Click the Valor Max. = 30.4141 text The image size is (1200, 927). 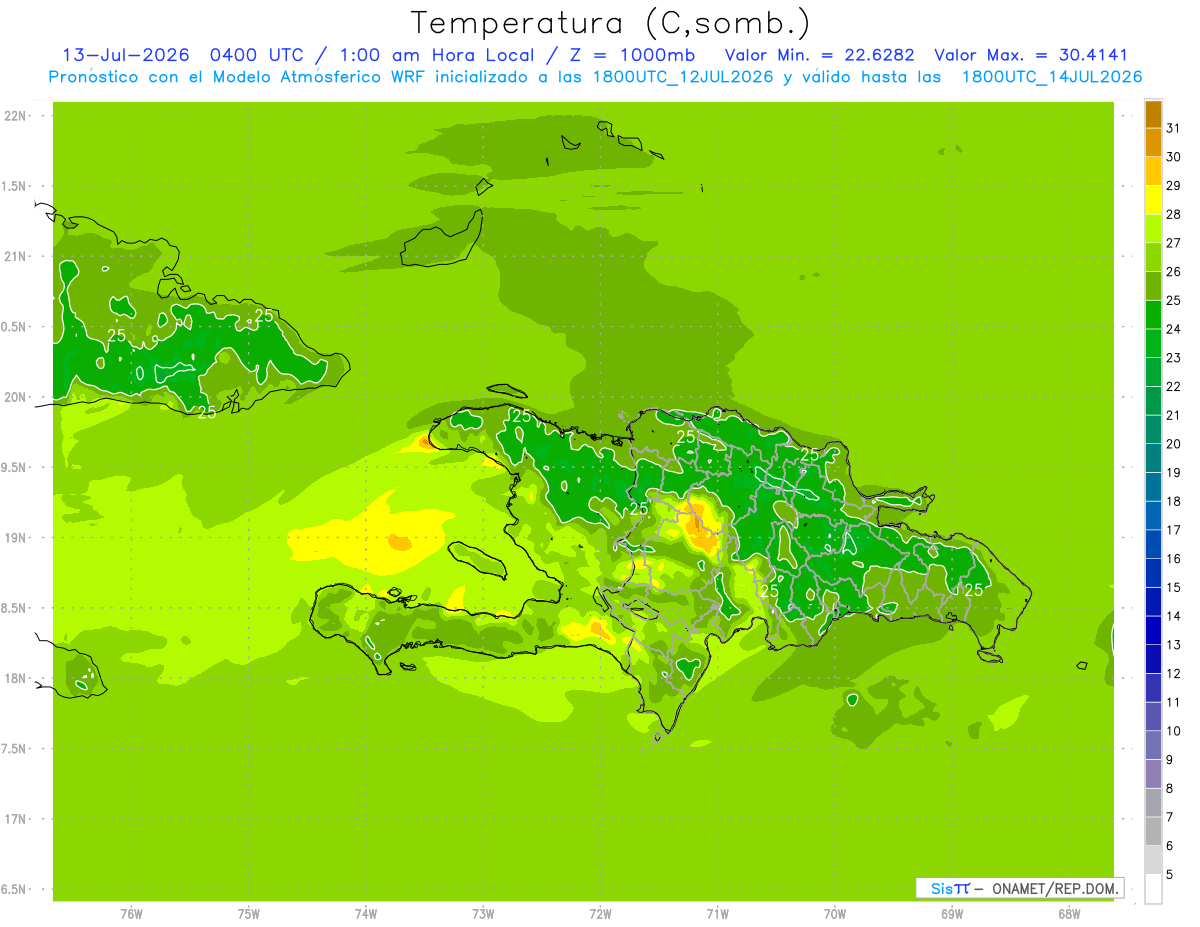(x=1032, y=55)
